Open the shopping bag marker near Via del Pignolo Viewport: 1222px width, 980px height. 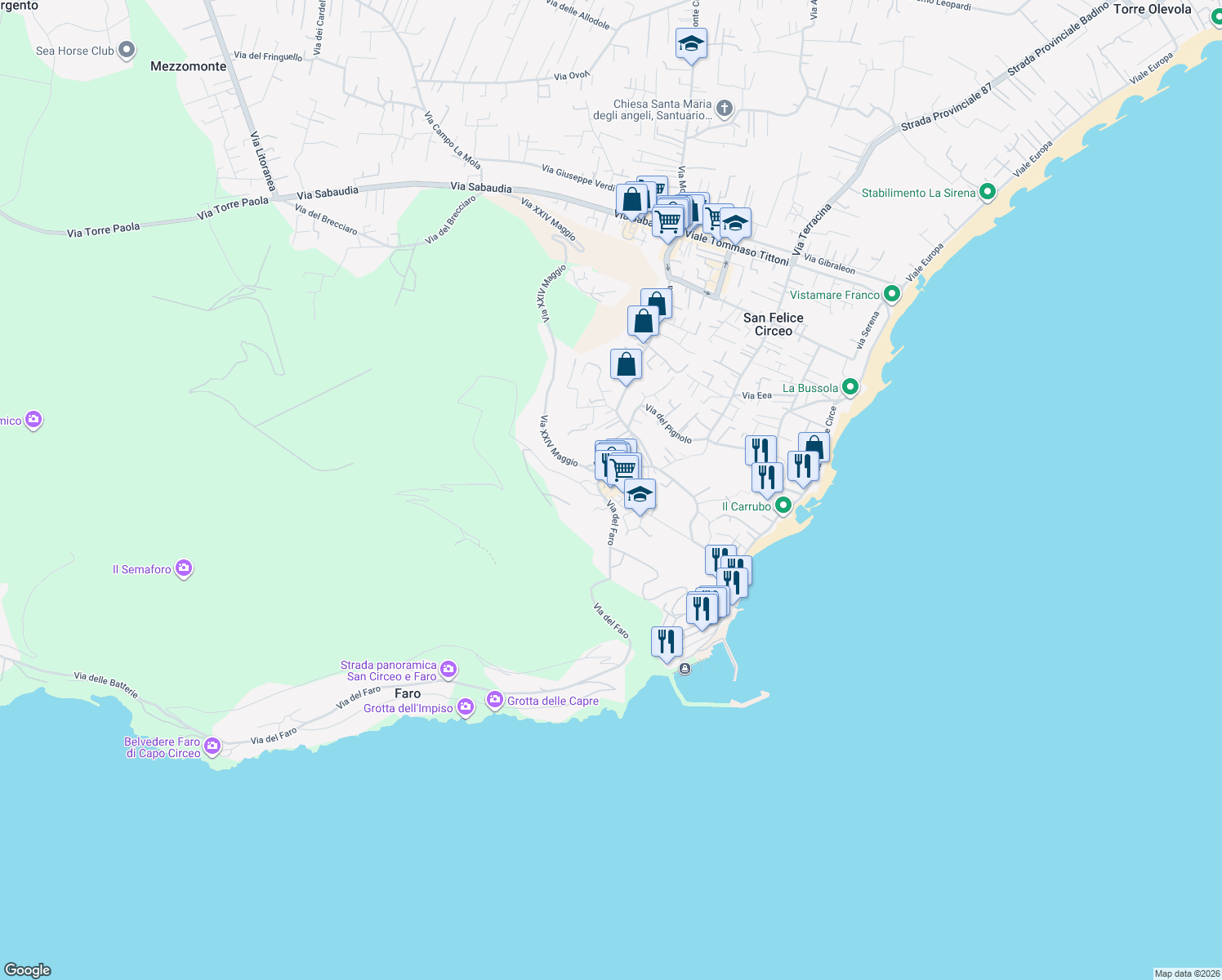[626, 363]
